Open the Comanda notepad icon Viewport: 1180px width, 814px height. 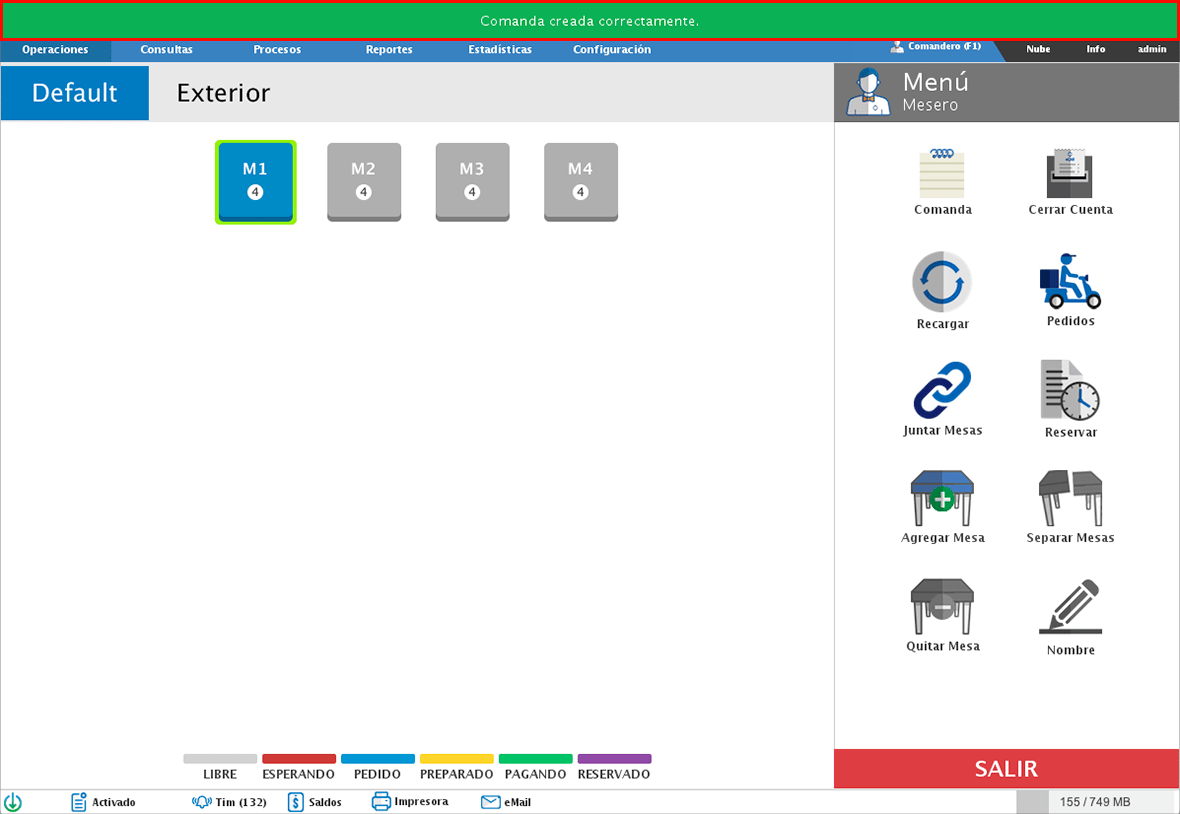tap(942, 174)
